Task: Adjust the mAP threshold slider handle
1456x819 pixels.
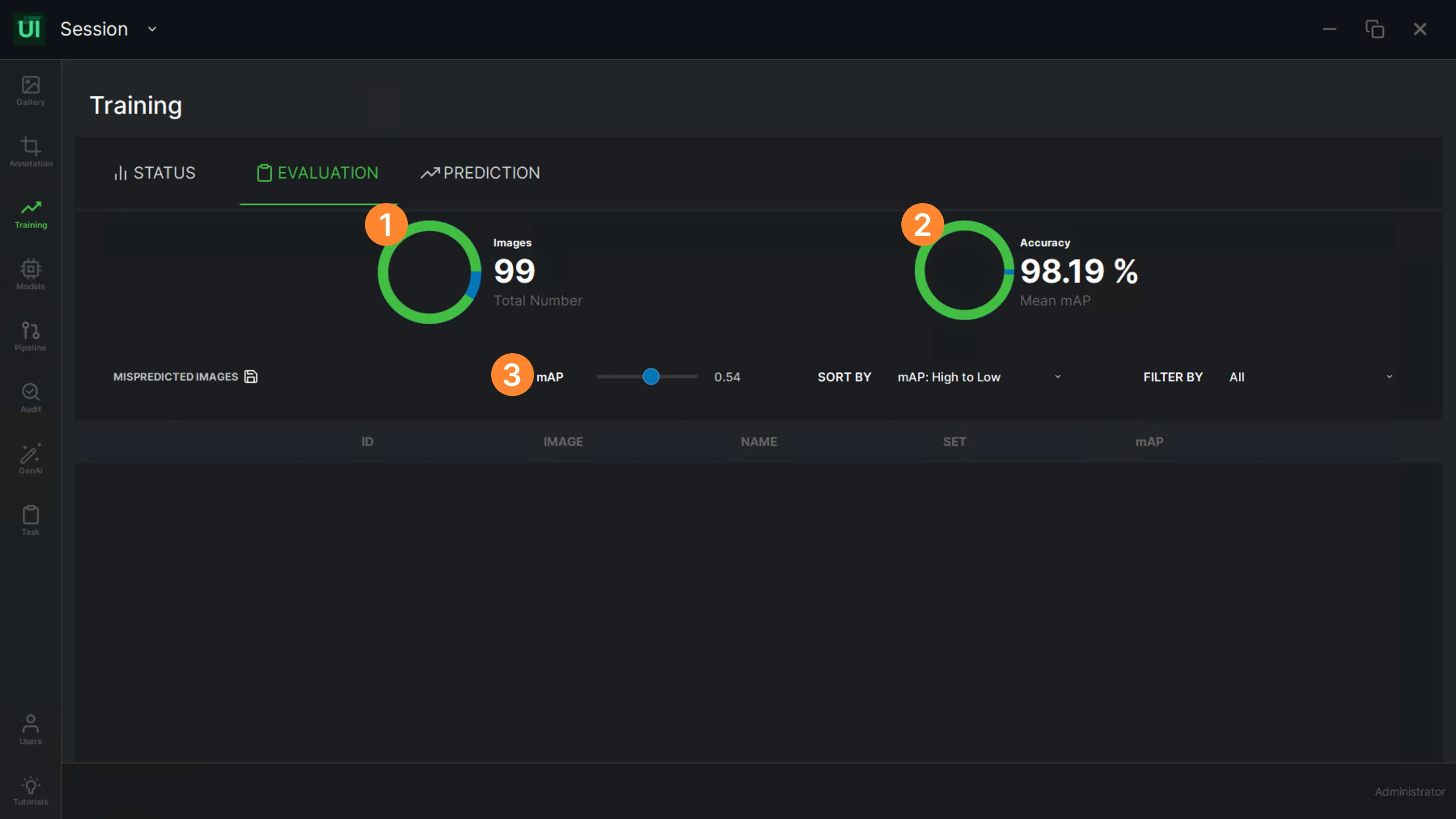Action: [651, 377]
